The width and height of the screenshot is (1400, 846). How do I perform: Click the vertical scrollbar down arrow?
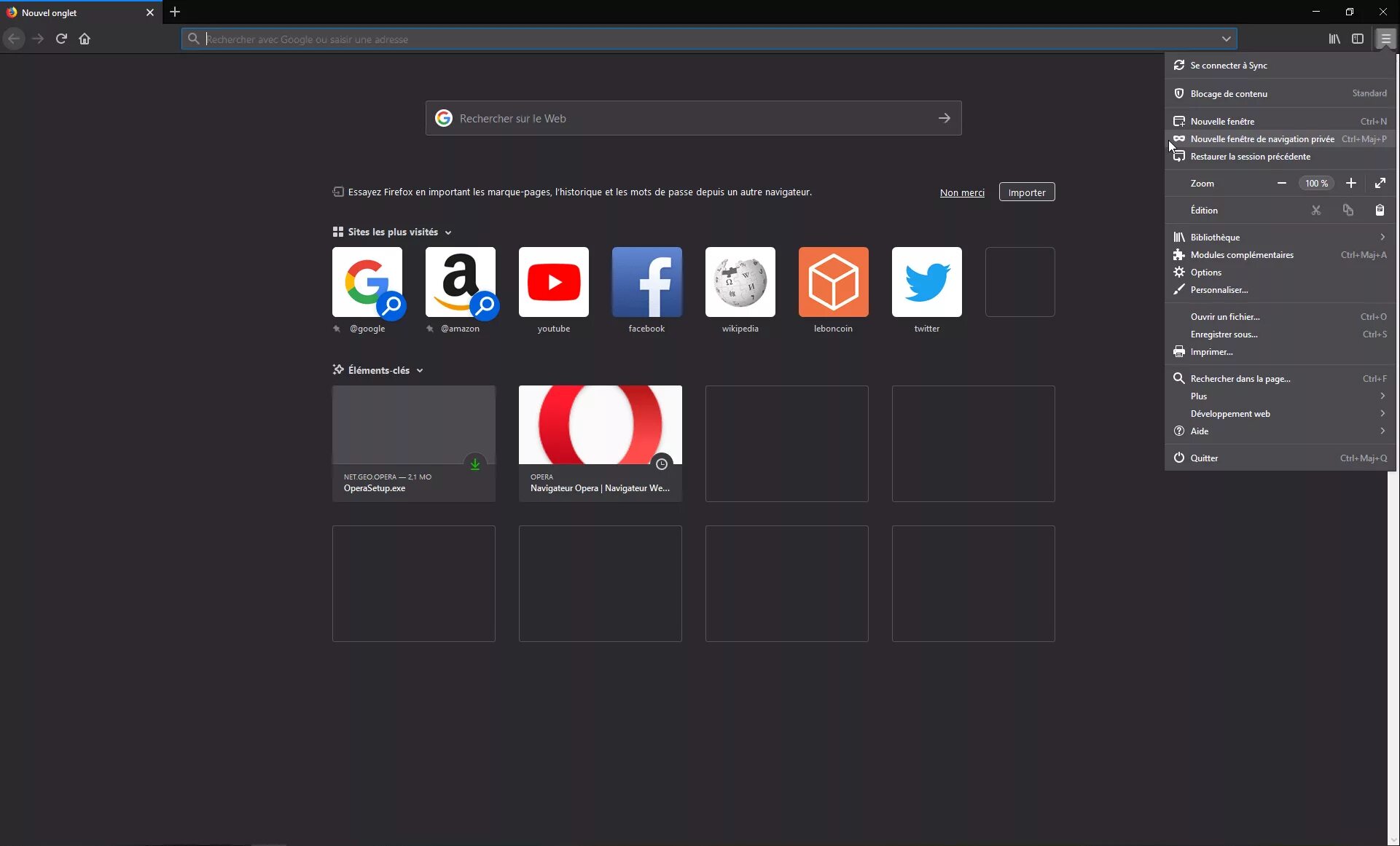(x=1393, y=839)
